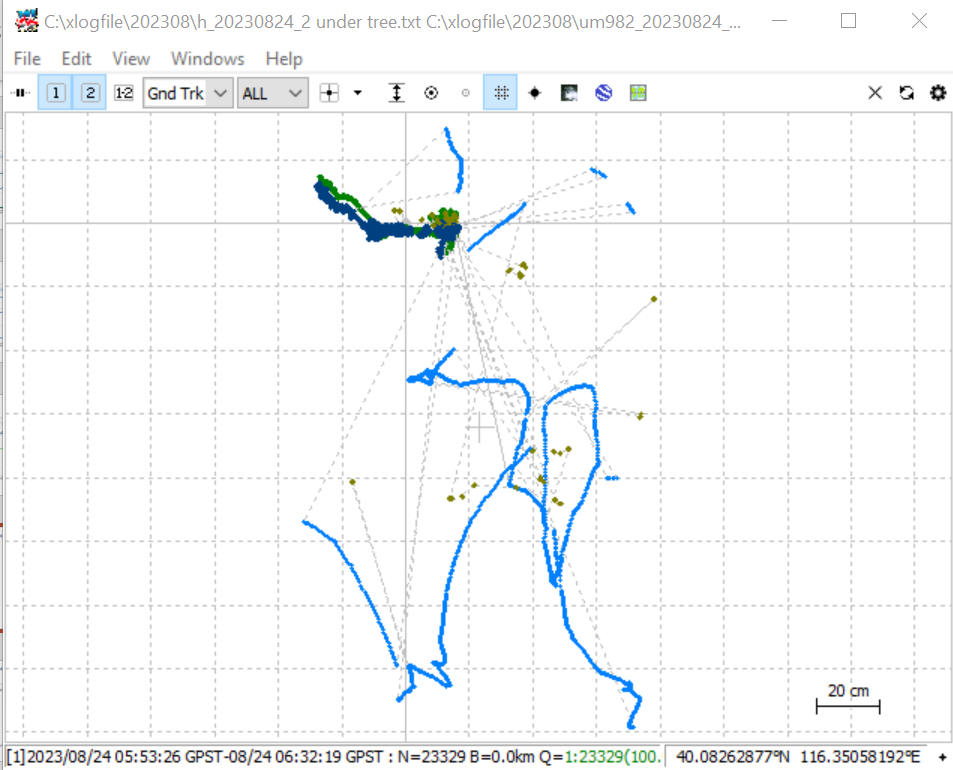Viewport: 953px width, 770px height.
Task: Open the blue globe map view icon
Action: (x=604, y=93)
